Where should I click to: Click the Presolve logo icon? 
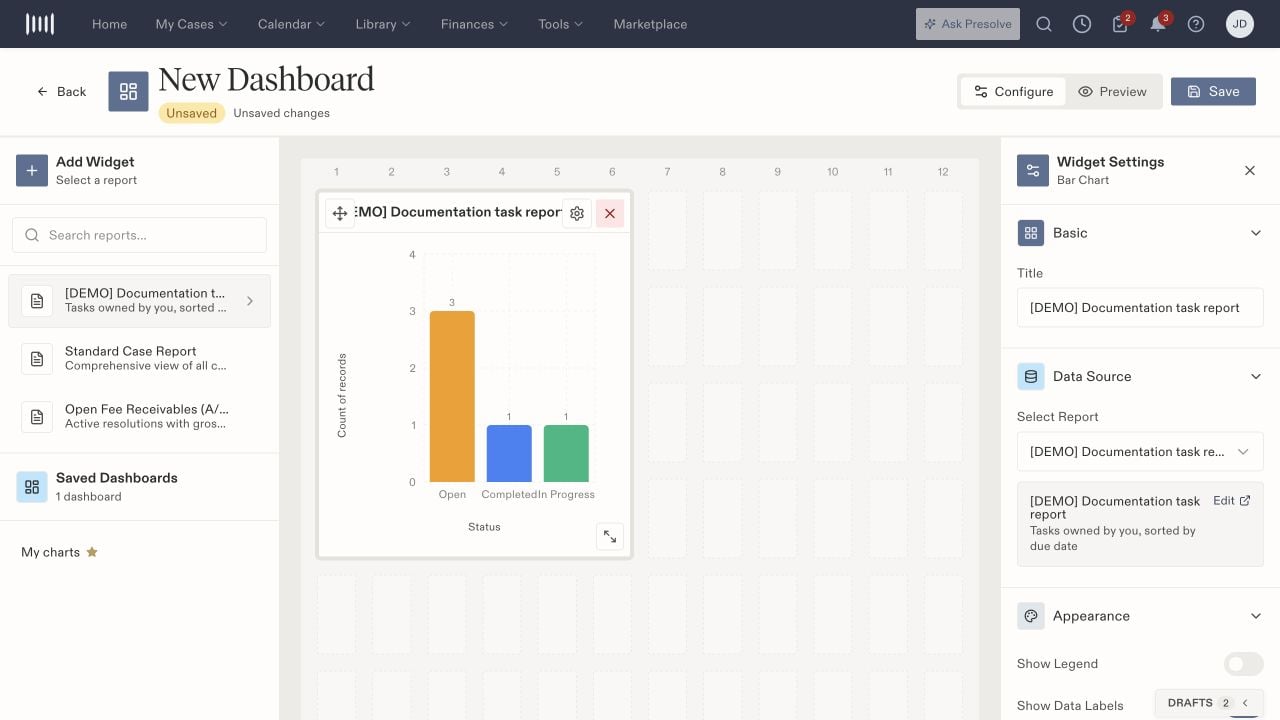[40, 24]
